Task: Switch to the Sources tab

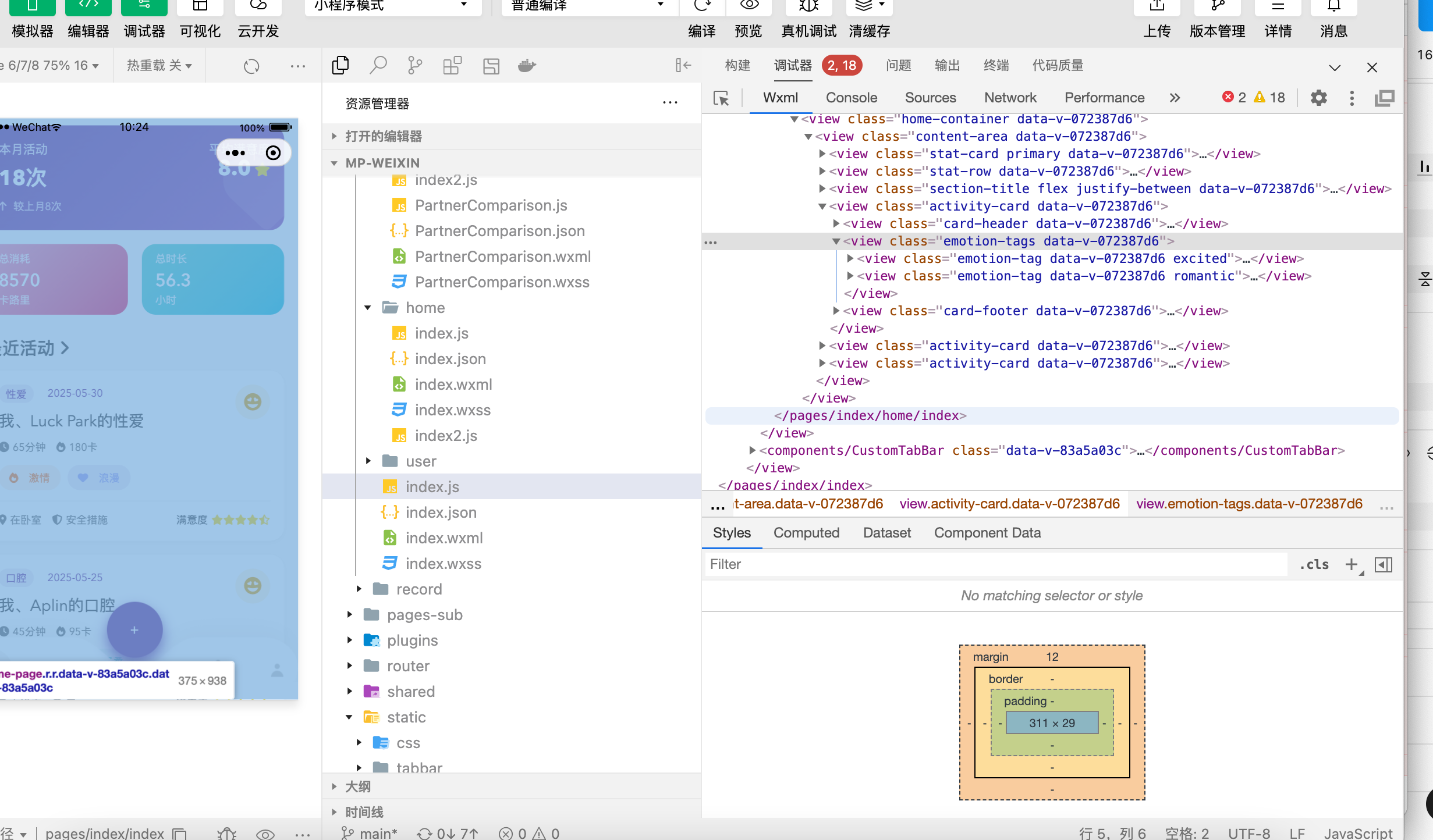Action: point(930,98)
